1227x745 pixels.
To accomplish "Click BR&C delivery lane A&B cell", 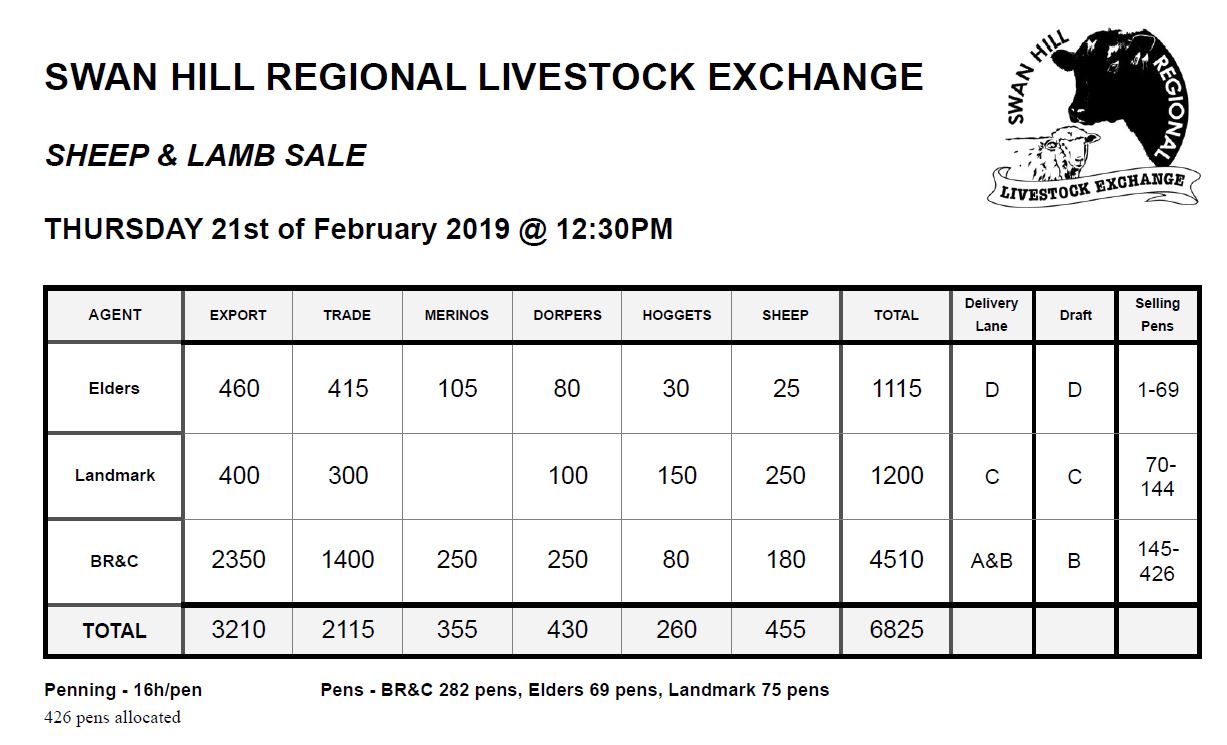I will coord(991,561).
